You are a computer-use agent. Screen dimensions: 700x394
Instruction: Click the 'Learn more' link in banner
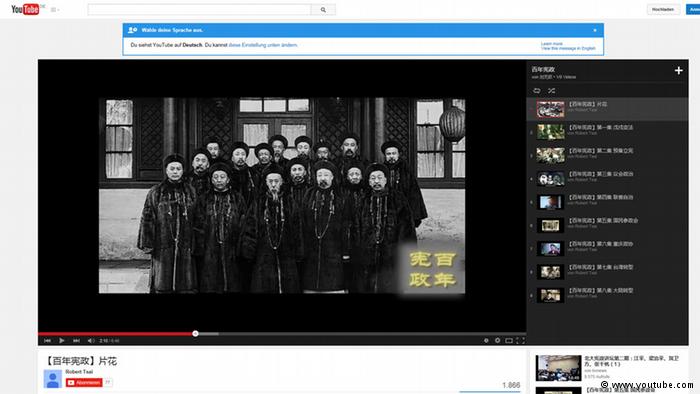pyautogui.click(x=551, y=44)
